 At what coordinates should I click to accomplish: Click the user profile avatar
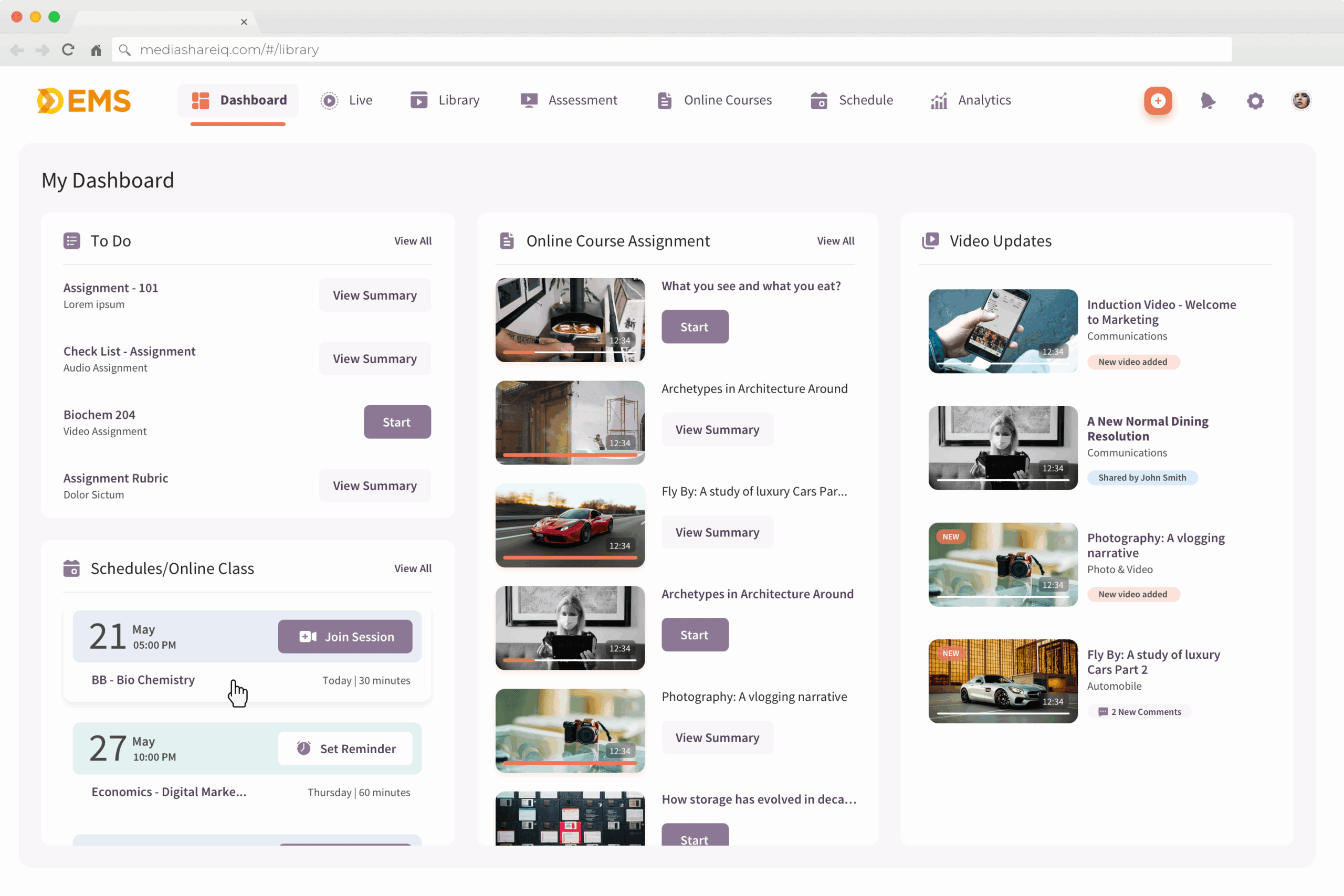click(1301, 101)
